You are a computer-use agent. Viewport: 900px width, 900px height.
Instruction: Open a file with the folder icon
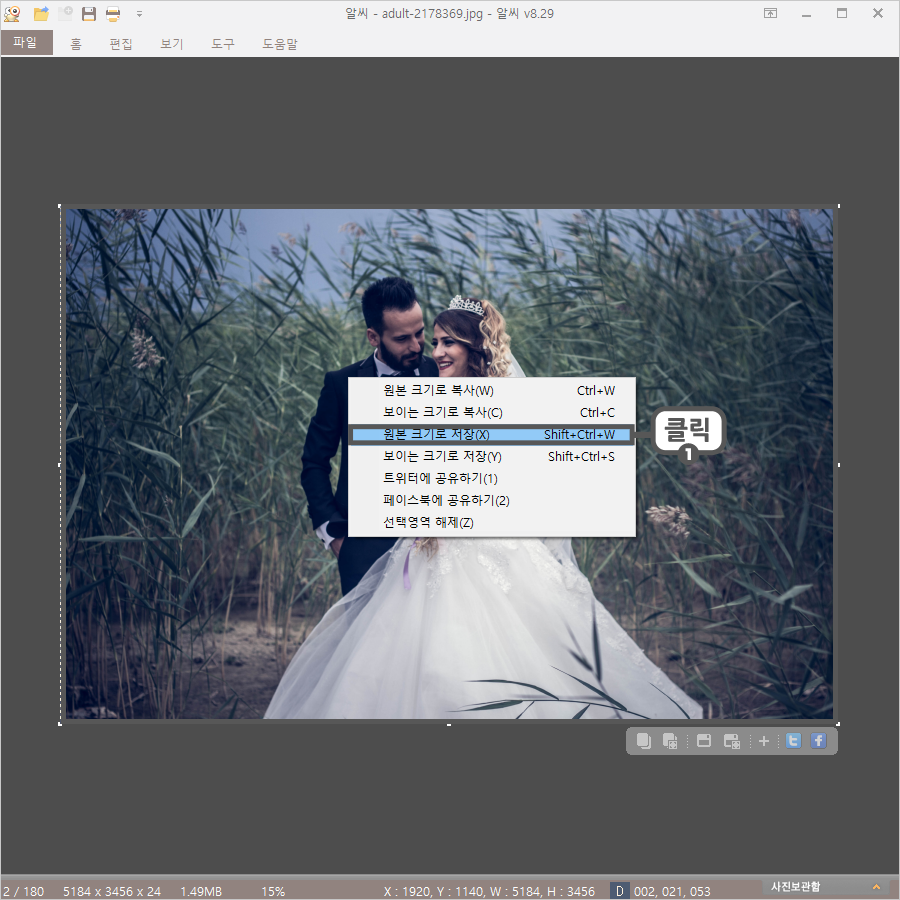41,14
